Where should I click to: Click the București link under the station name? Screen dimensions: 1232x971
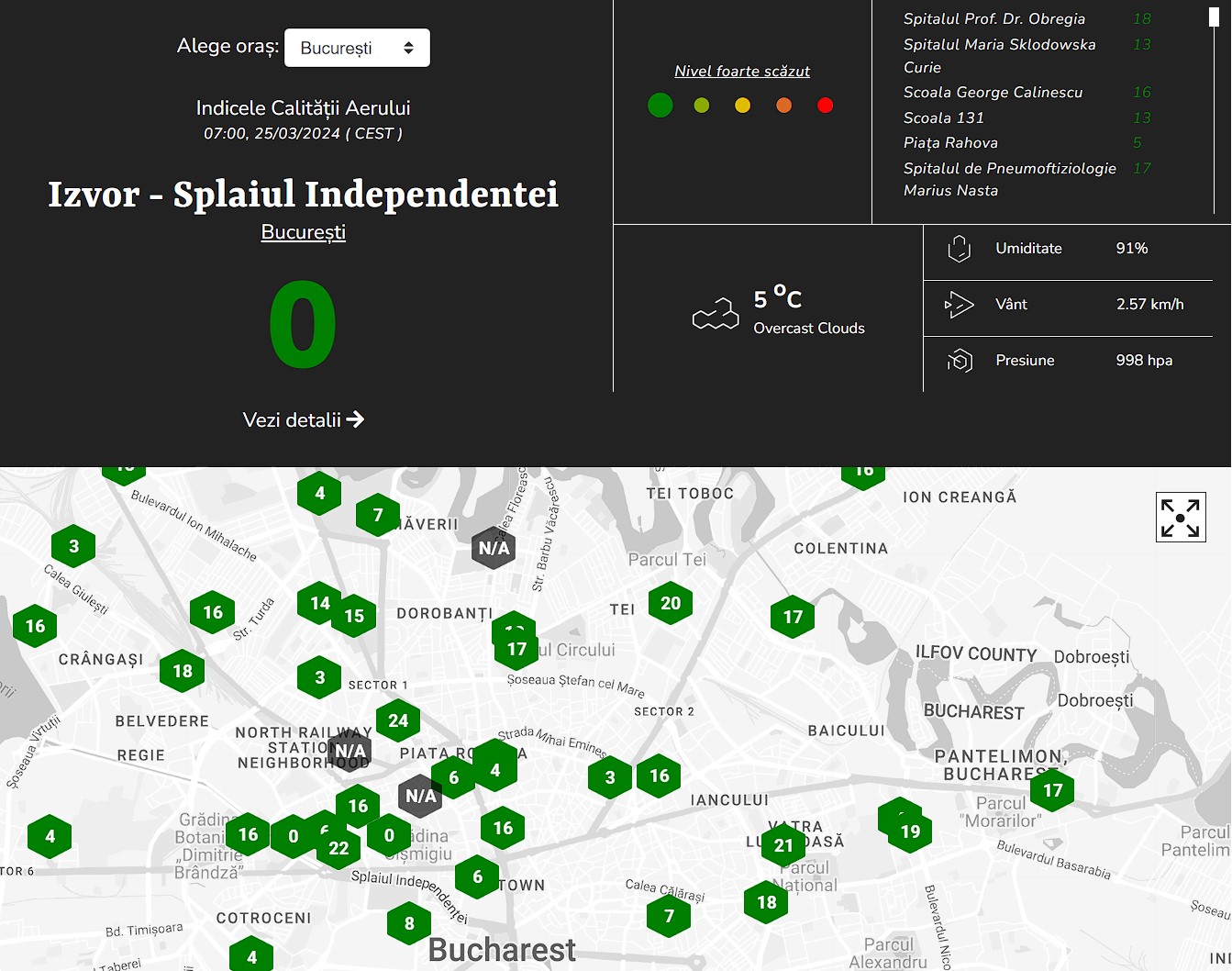tap(303, 232)
